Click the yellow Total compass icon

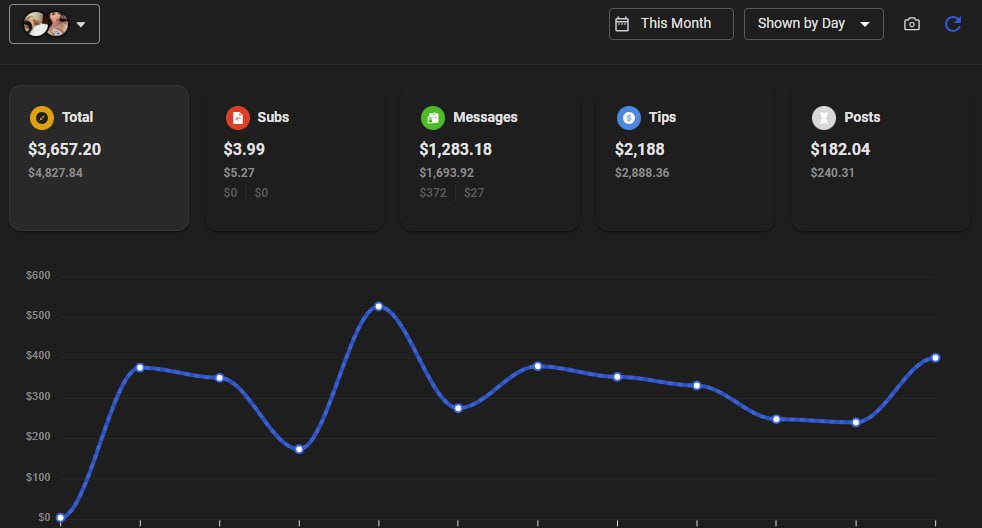tap(41, 117)
